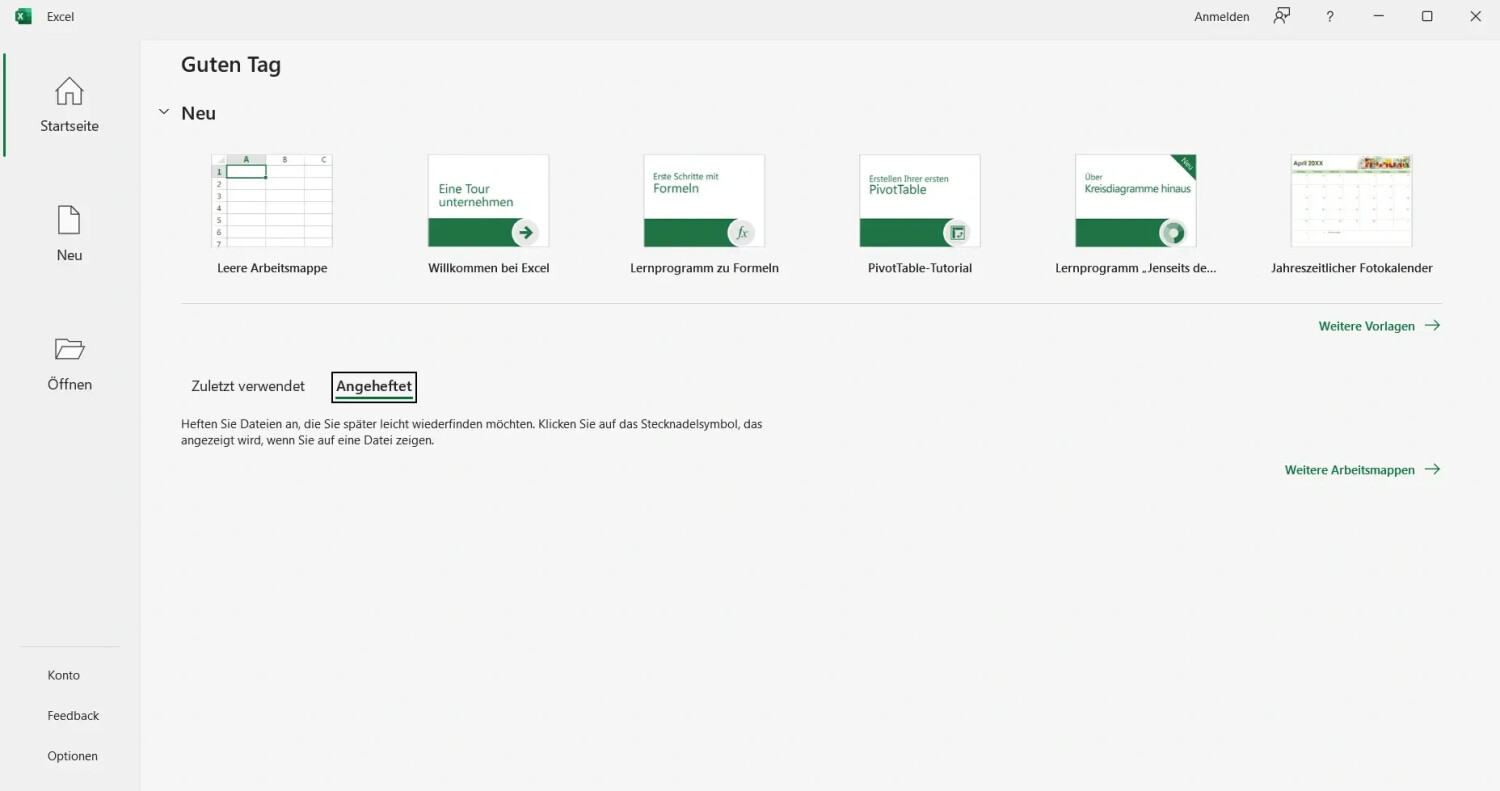Click Anmelden to sign in
Screen dimensions: 1500x791
point(1221,16)
